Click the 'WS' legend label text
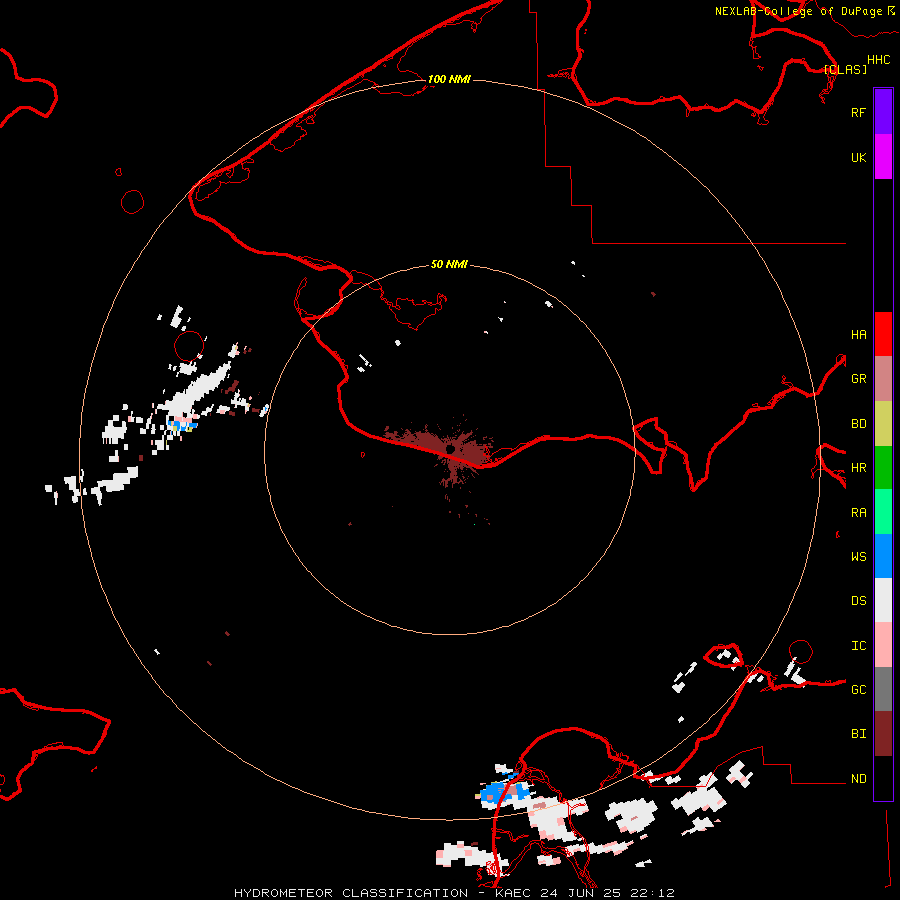This screenshot has height=900, width=900. coord(858,556)
